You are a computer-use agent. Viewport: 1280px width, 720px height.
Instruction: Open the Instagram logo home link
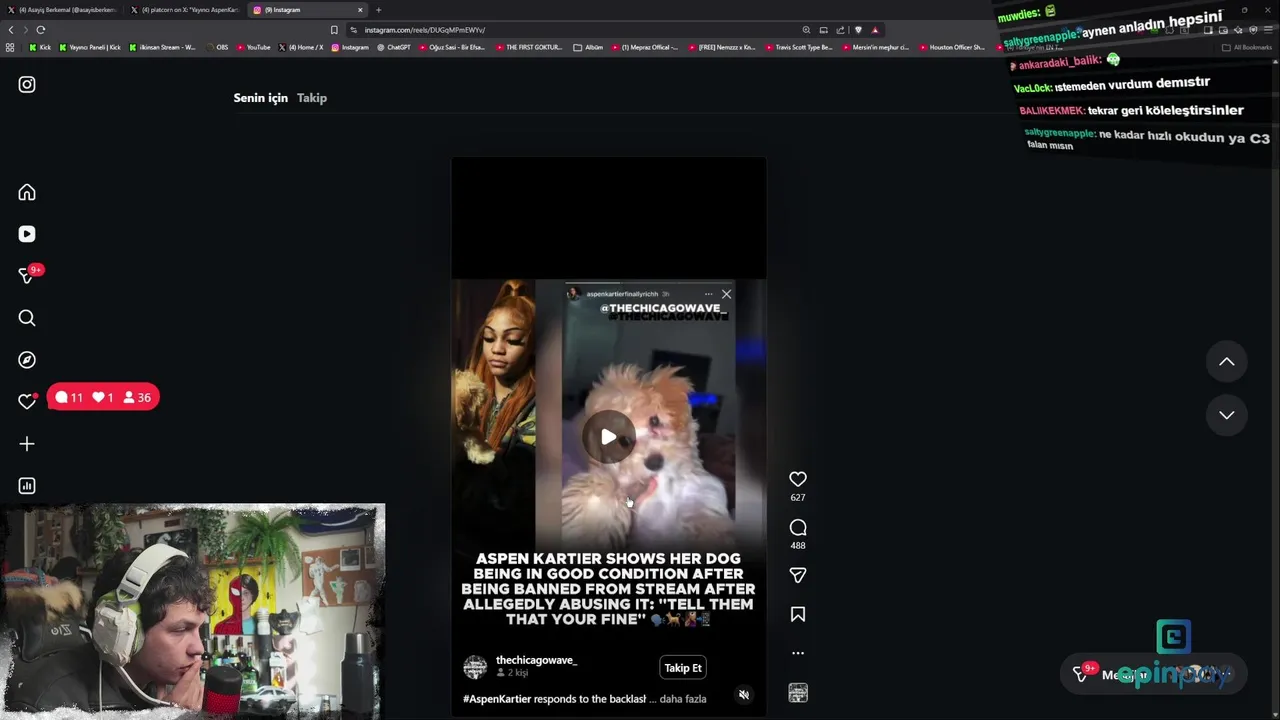point(27,85)
